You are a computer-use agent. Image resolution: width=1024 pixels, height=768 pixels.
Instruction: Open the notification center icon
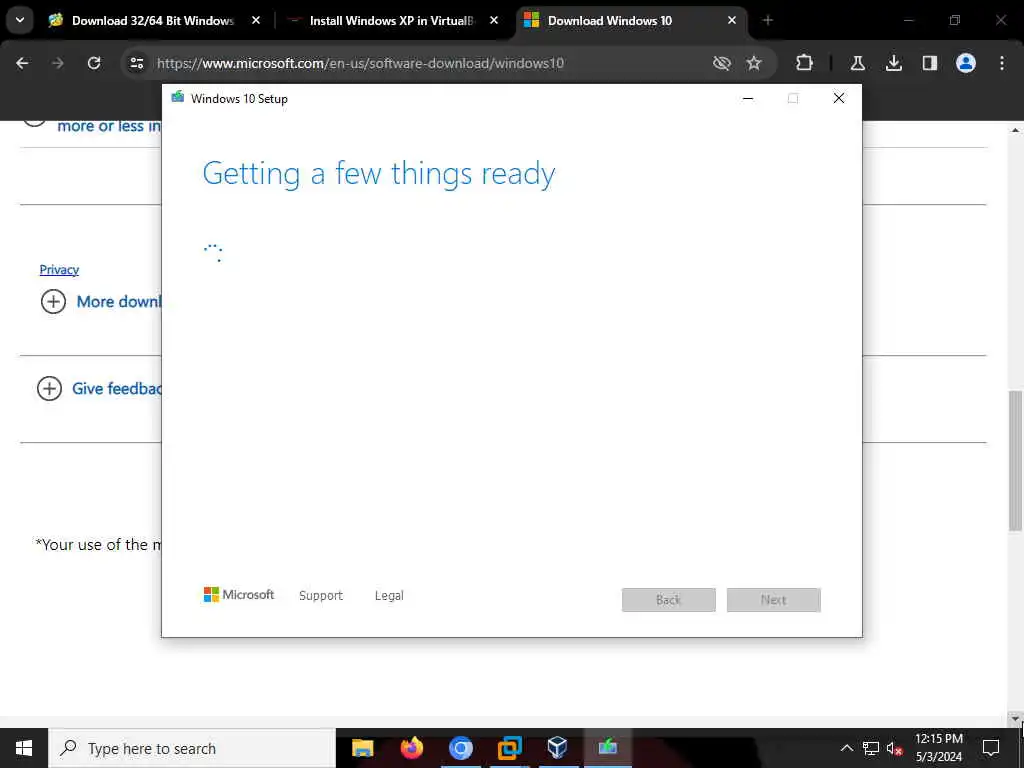991,748
